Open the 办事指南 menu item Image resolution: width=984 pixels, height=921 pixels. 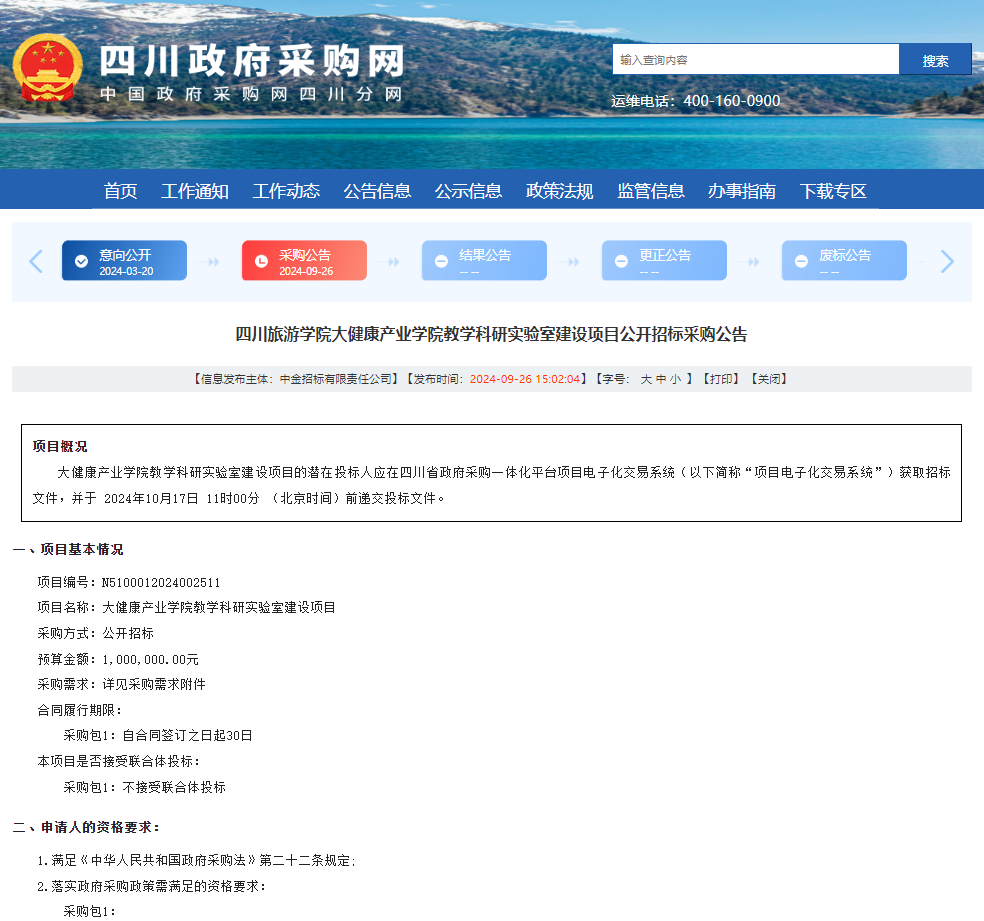[742, 191]
